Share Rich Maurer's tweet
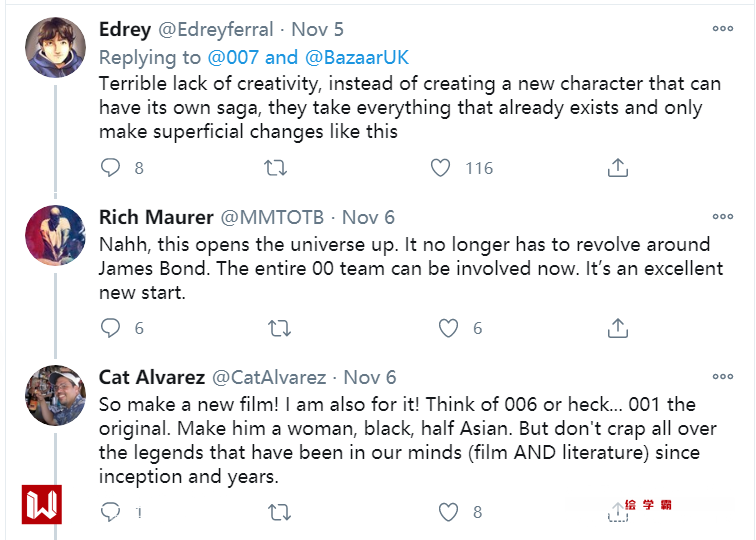756x540 pixels. click(x=618, y=328)
